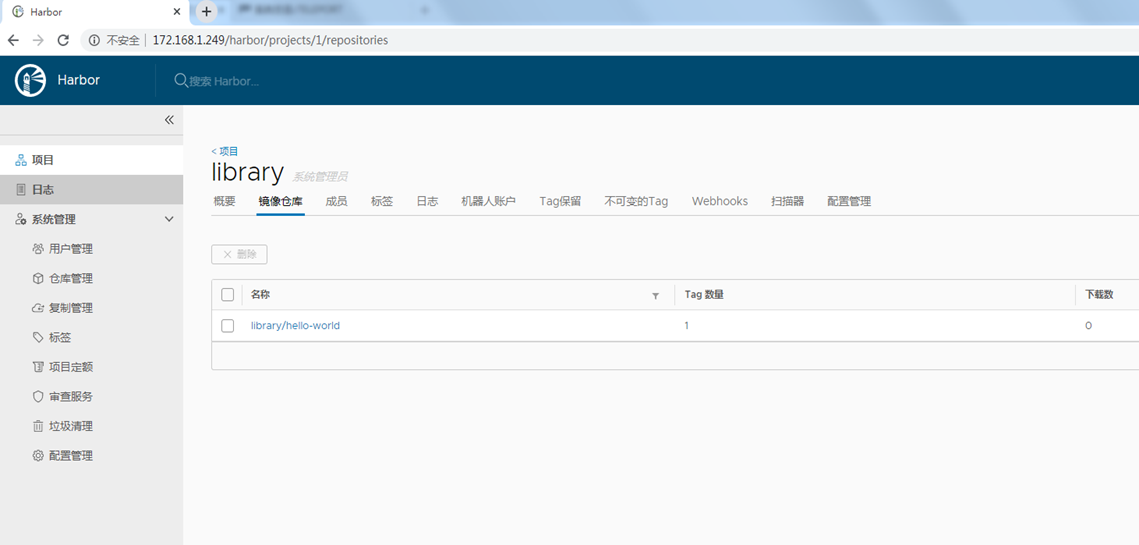Screen dimensions: 1139x545
Task: Open the 日志 tab in project
Action: coord(427,201)
